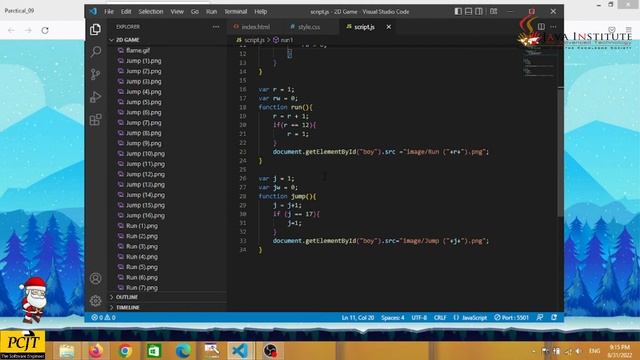640x360 pixels.
Task: Open the Search view in activity bar
Action: pos(96,51)
